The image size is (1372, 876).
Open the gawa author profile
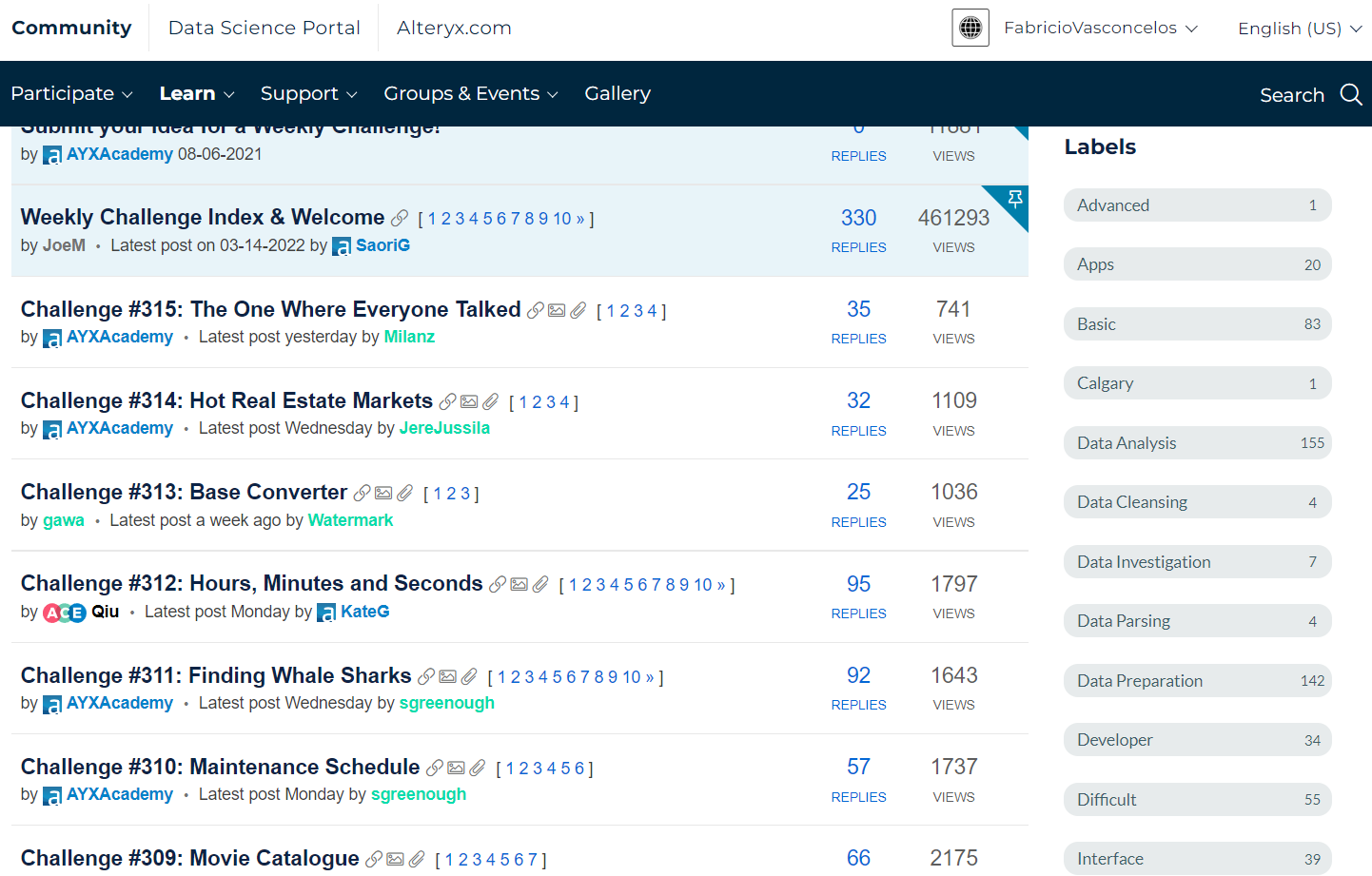64,520
